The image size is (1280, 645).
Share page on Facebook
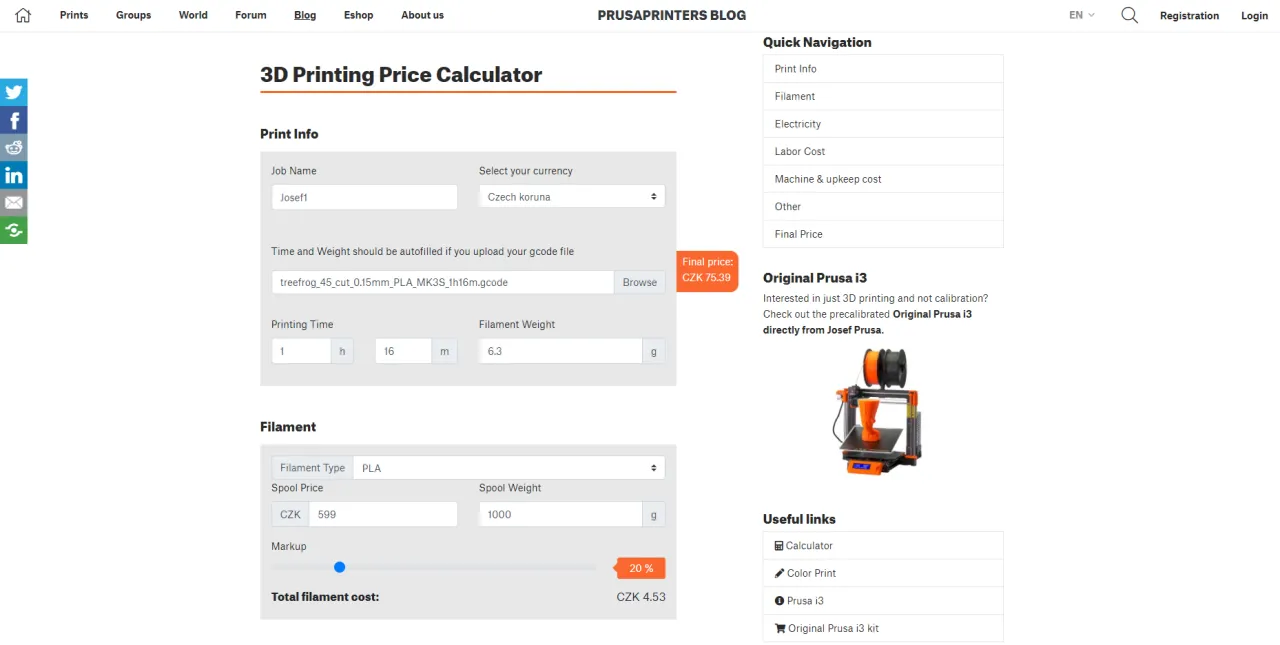(x=14, y=120)
